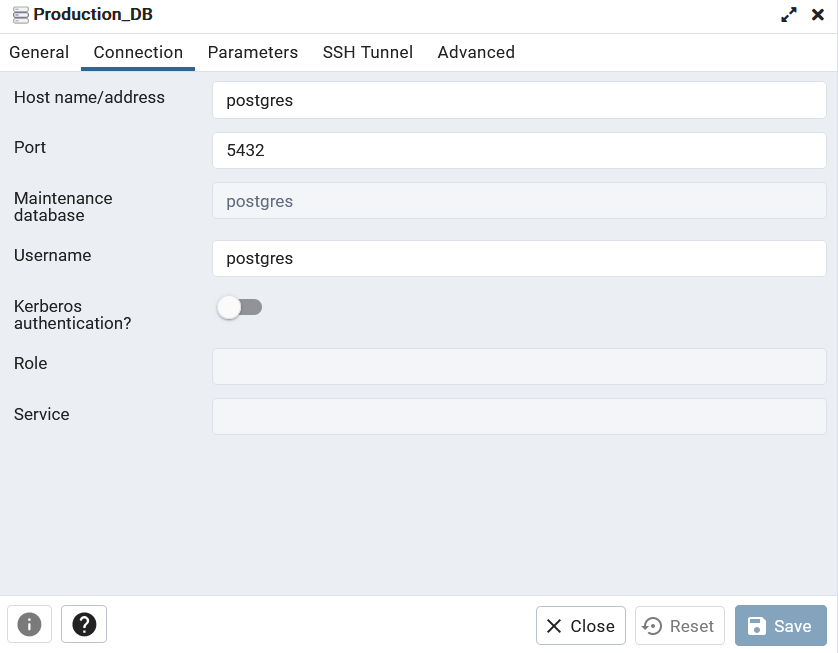This screenshot has width=838, height=653.
Task: Focus the Host name/address field
Action: [x=519, y=100]
